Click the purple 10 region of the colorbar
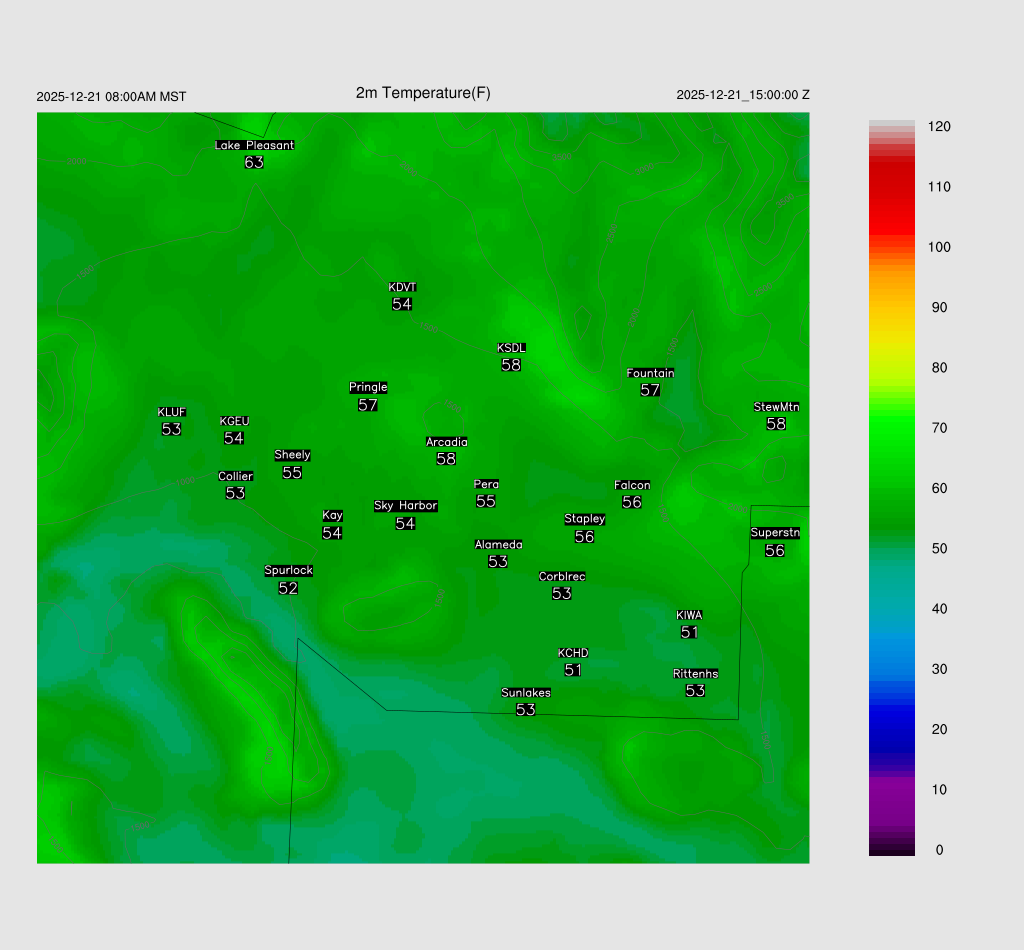This screenshot has width=1024, height=950. click(891, 790)
